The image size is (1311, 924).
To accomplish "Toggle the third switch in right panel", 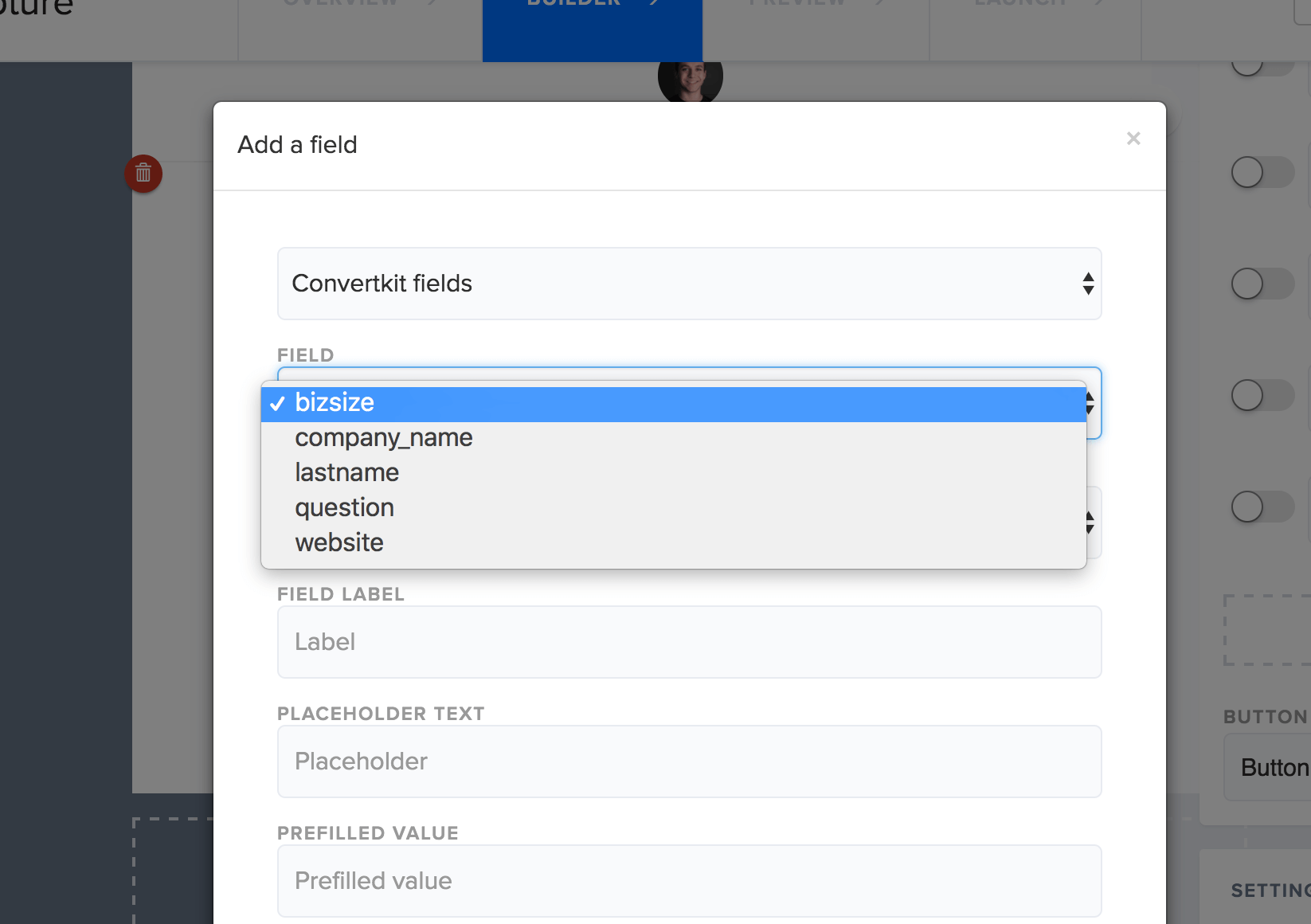I will (x=1262, y=284).
